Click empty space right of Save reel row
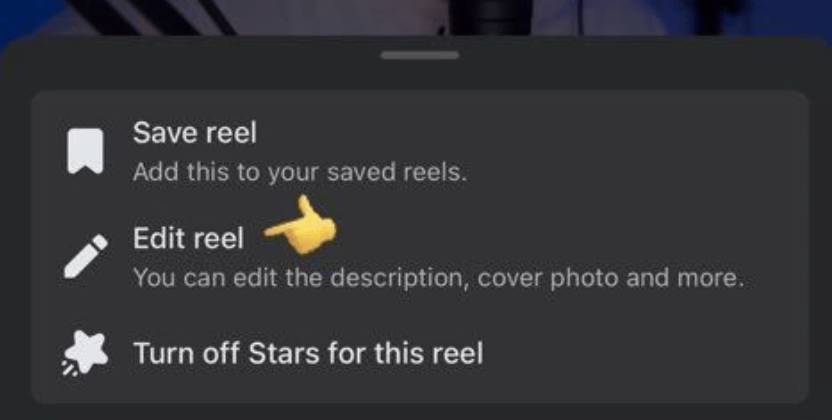The width and height of the screenshot is (832, 420). point(637,151)
